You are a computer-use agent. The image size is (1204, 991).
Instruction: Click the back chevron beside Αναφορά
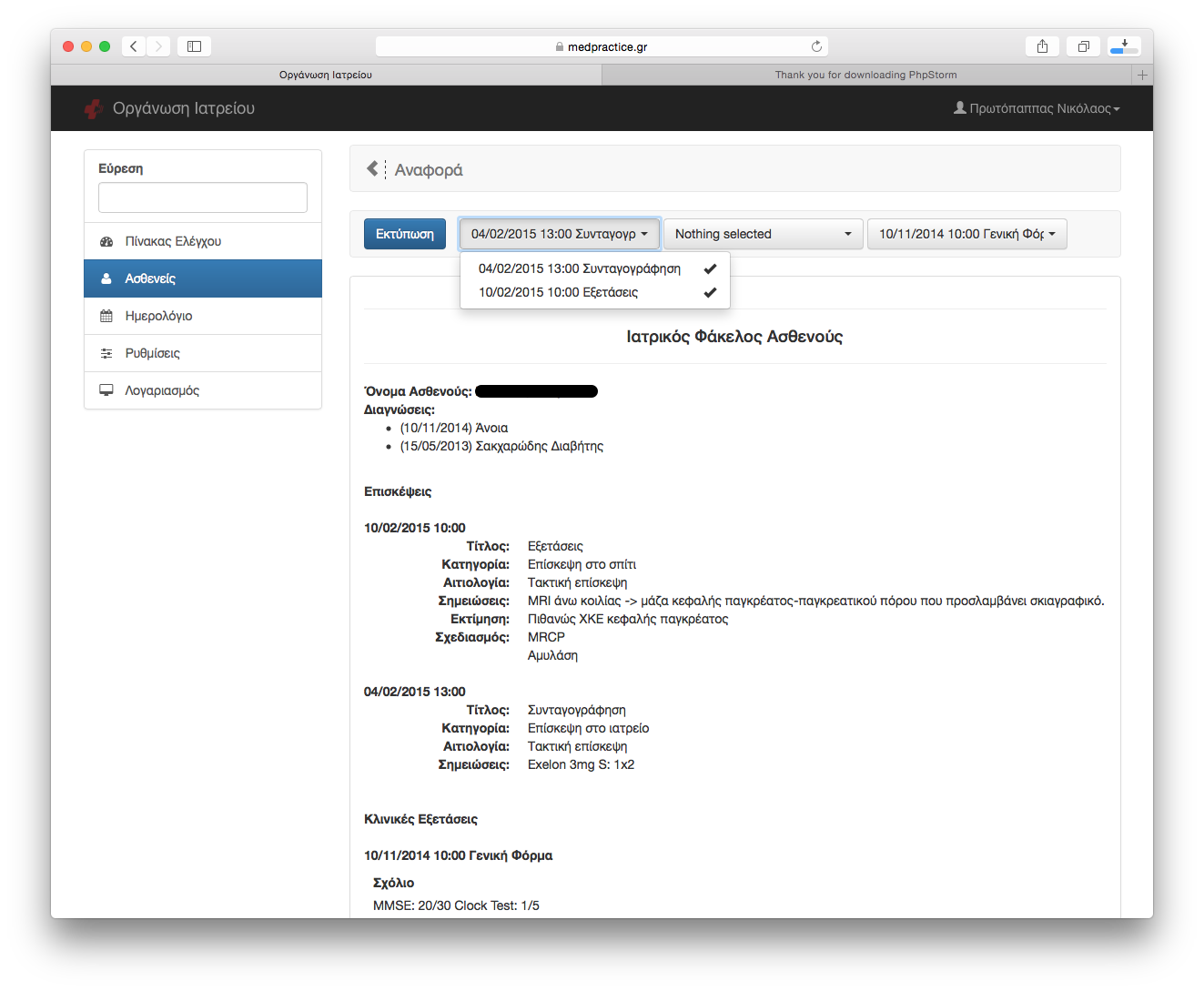[372, 168]
